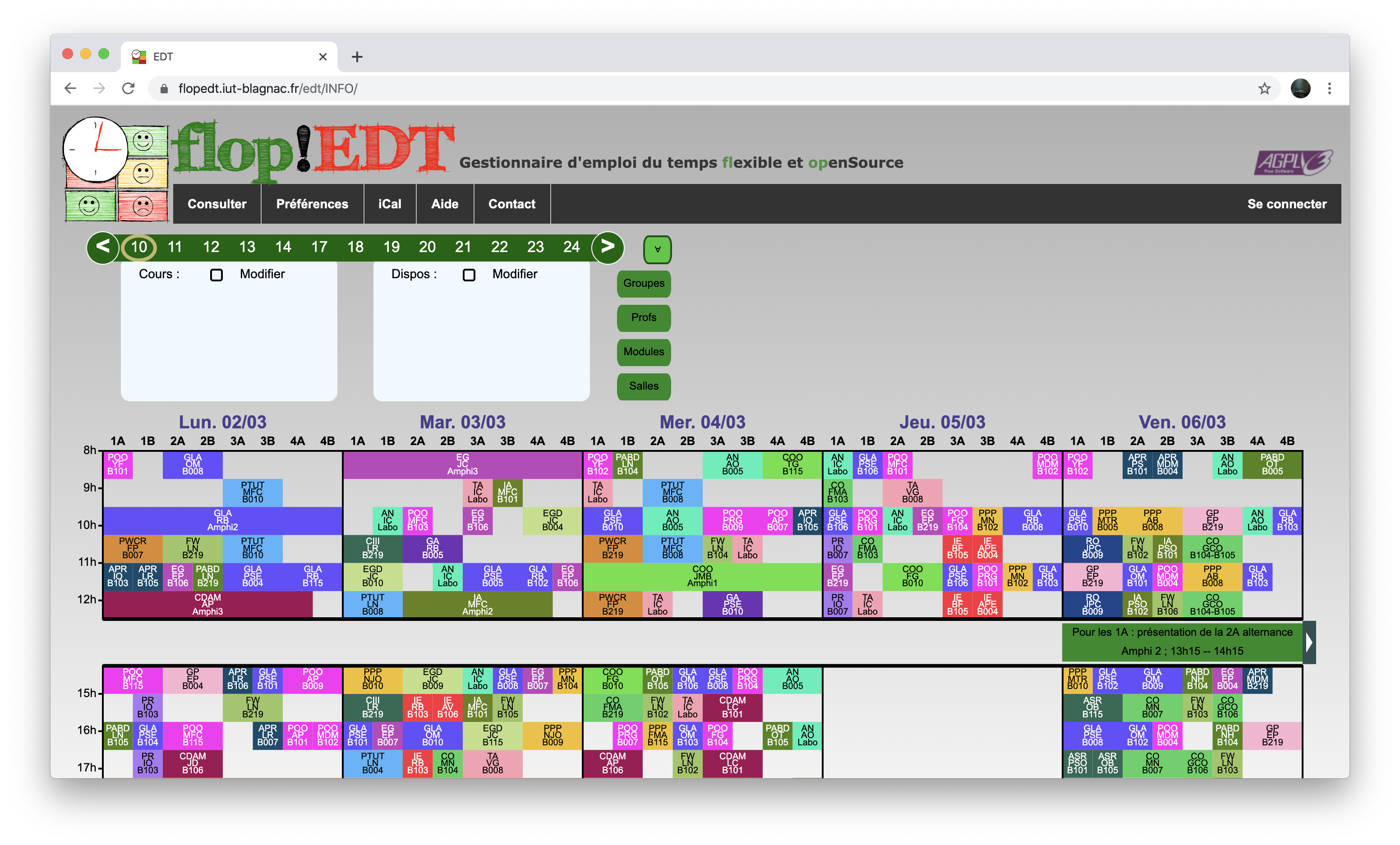1400x845 pixels.
Task: Select week 12
Action: click(x=211, y=247)
